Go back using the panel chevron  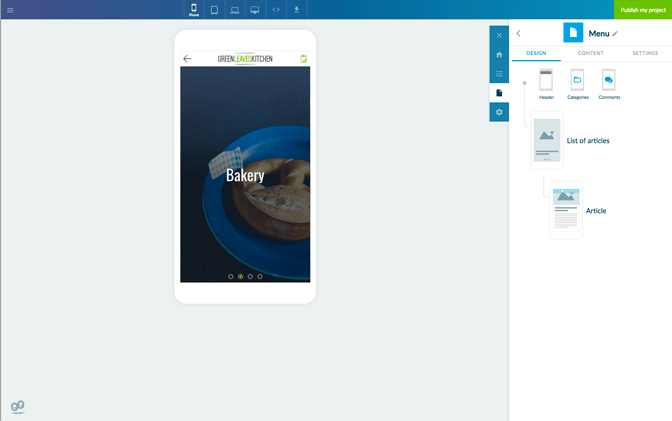tap(518, 34)
